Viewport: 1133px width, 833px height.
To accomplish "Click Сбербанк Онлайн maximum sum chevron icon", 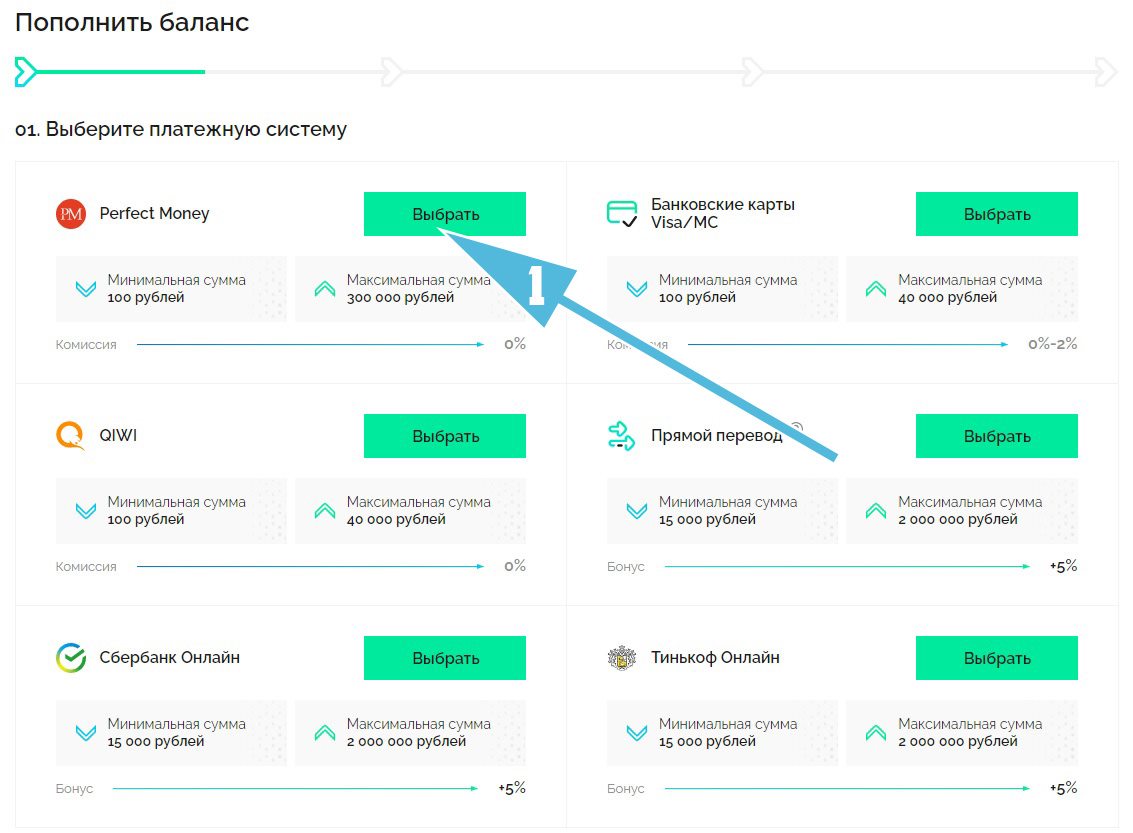I will point(325,733).
